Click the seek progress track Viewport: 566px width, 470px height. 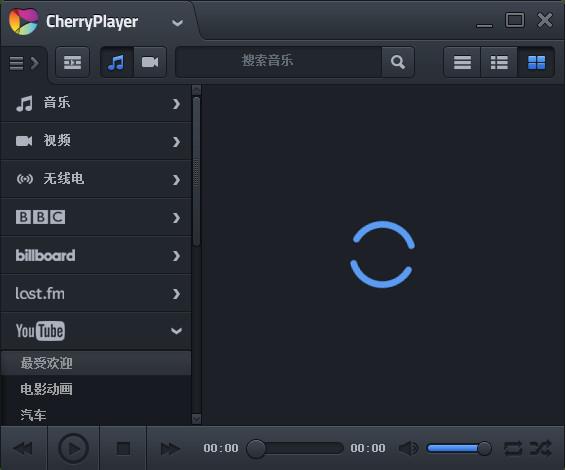click(x=295, y=448)
